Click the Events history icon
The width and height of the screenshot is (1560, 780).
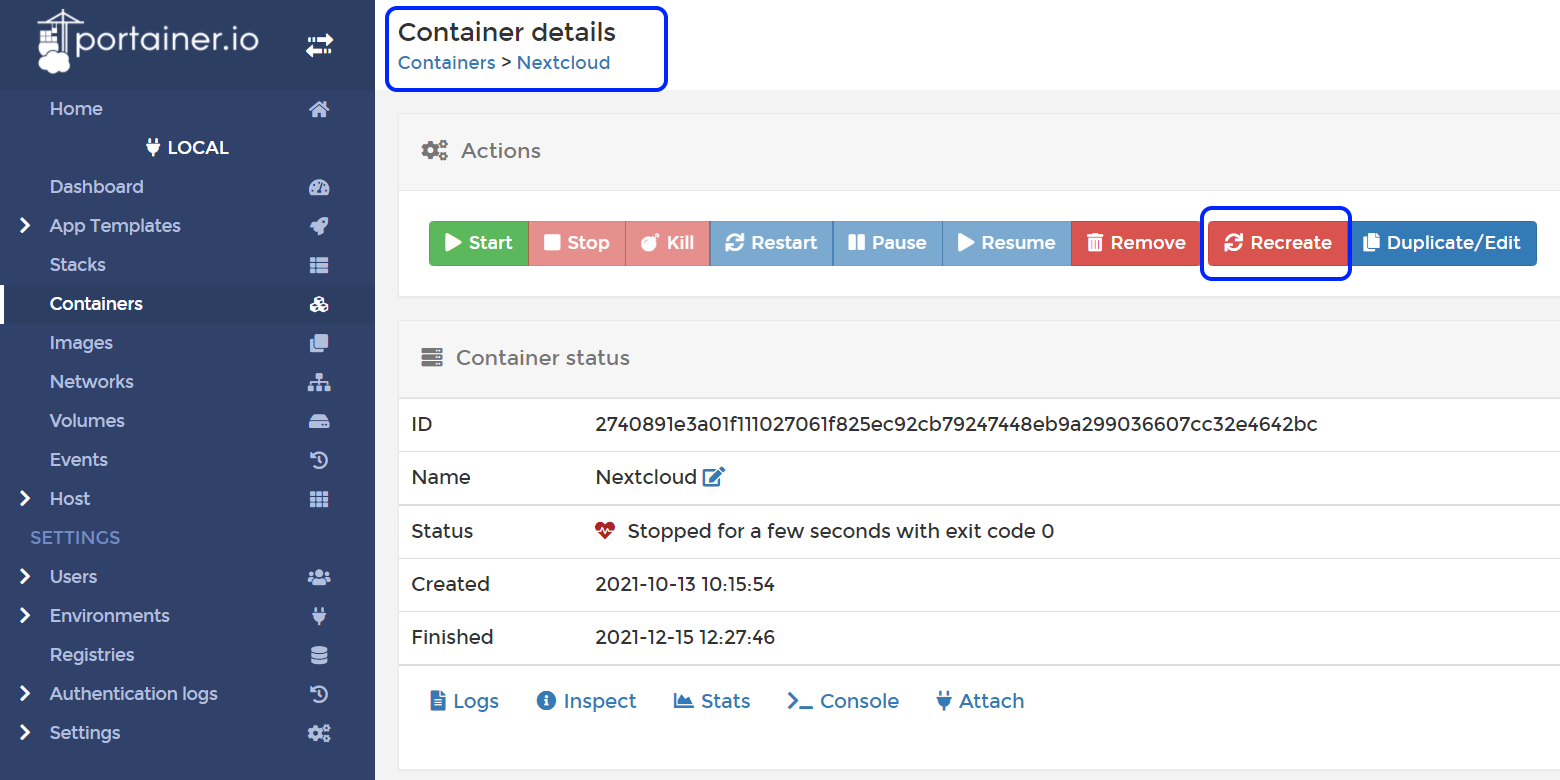[319, 460]
